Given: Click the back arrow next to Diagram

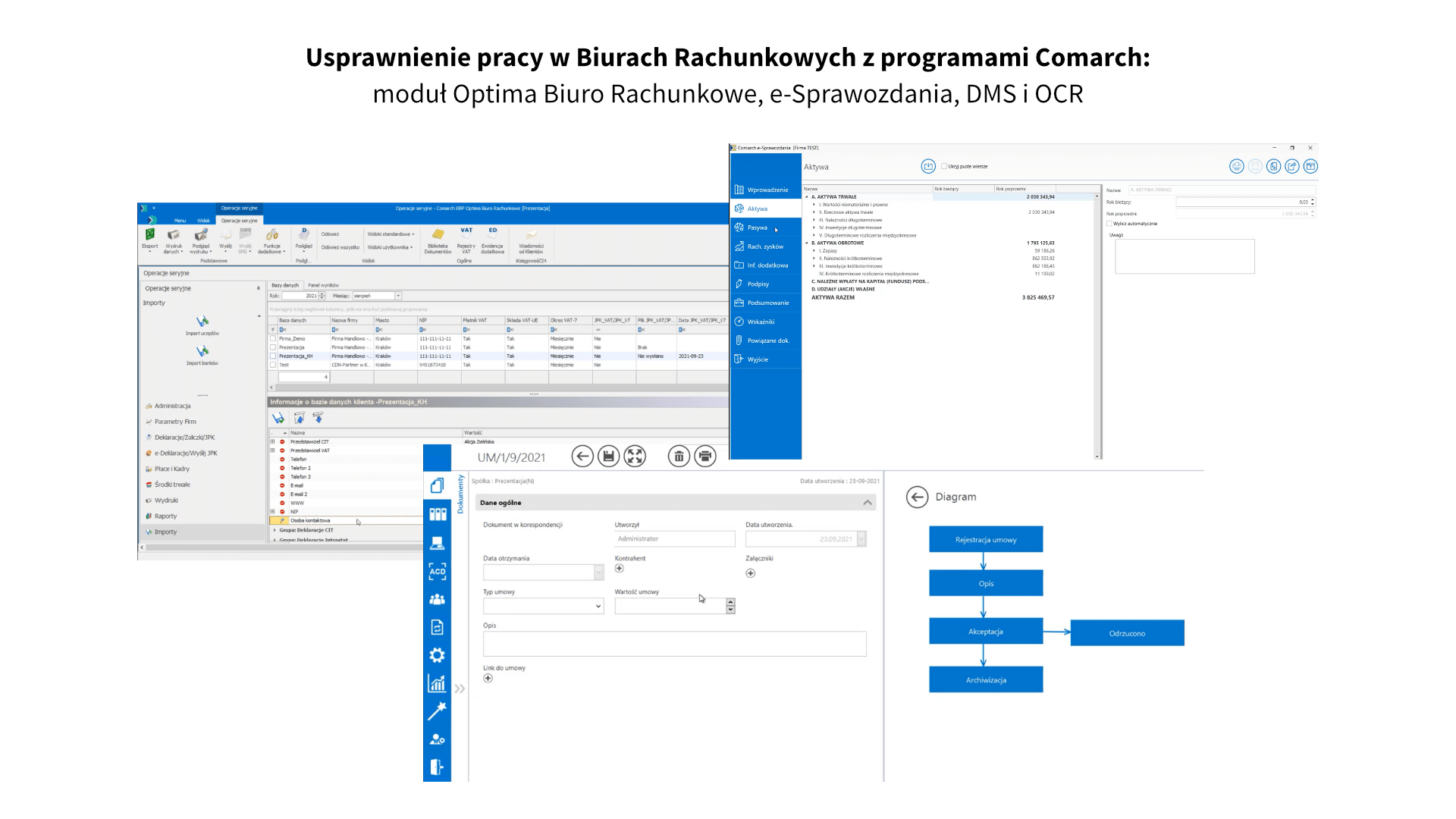Looking at the screenshot, I should point(918,497).
